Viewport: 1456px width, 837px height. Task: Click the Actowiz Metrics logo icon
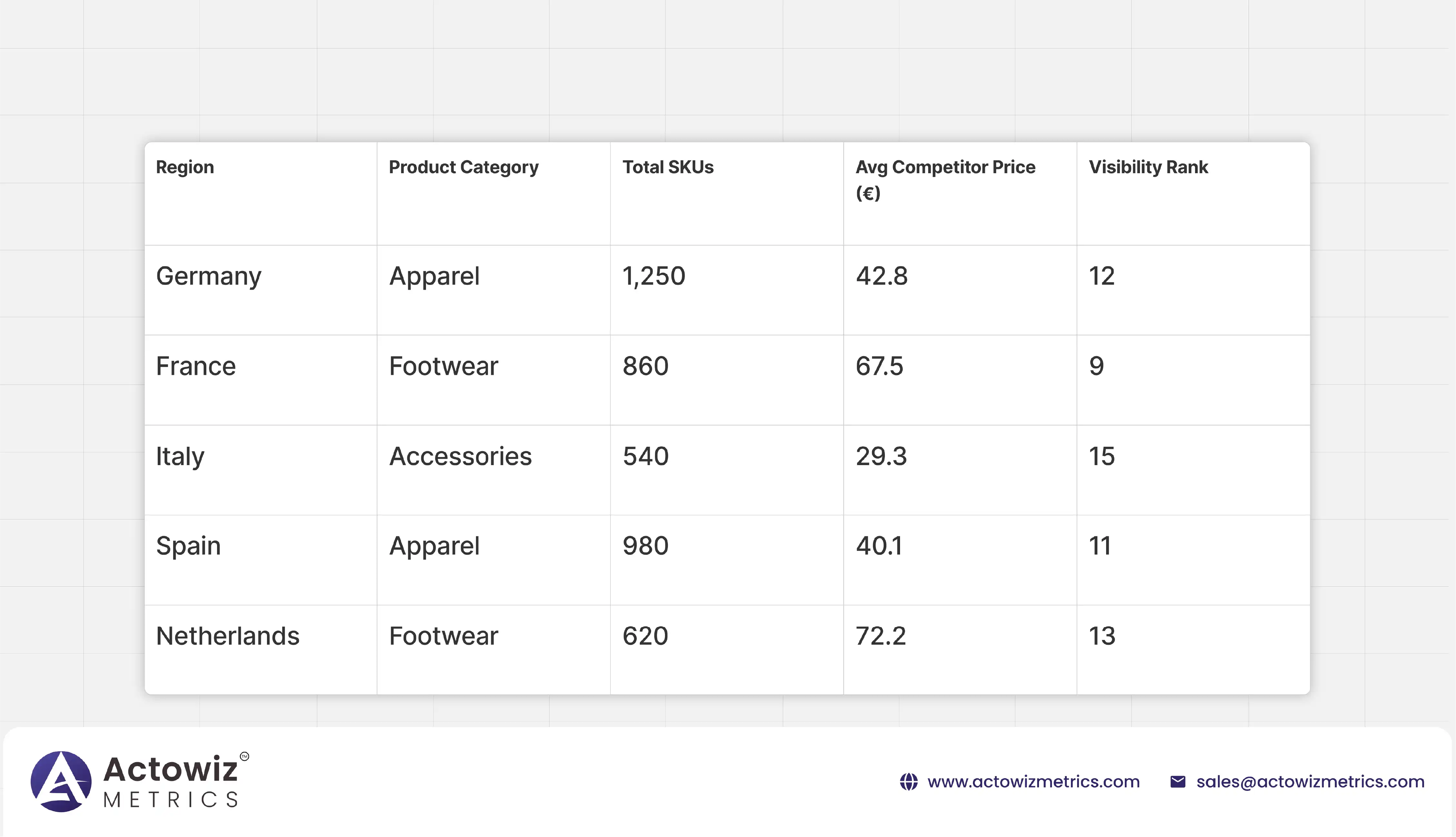[61, 781]
